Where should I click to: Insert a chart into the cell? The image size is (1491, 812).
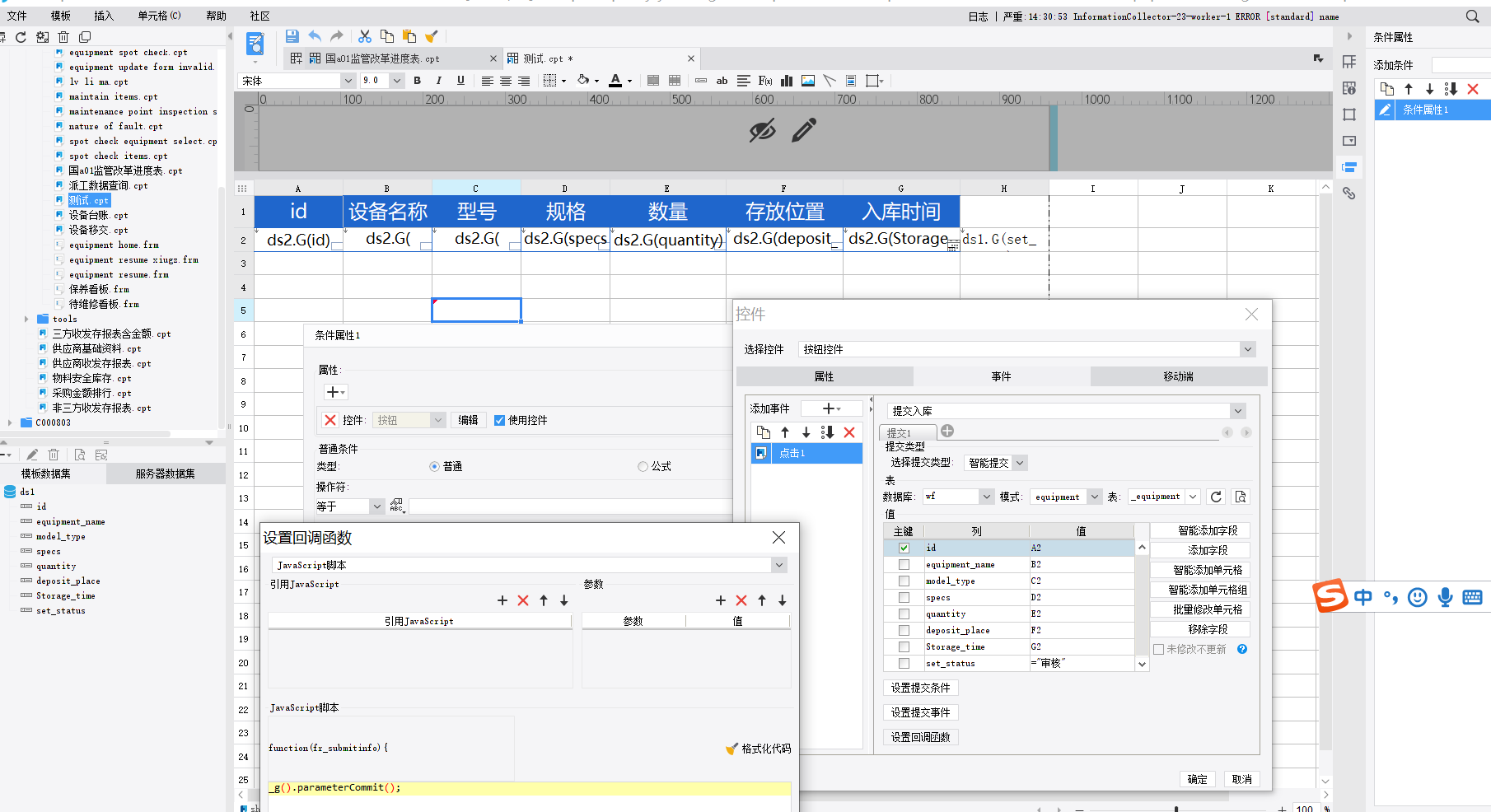pos(787,81)
